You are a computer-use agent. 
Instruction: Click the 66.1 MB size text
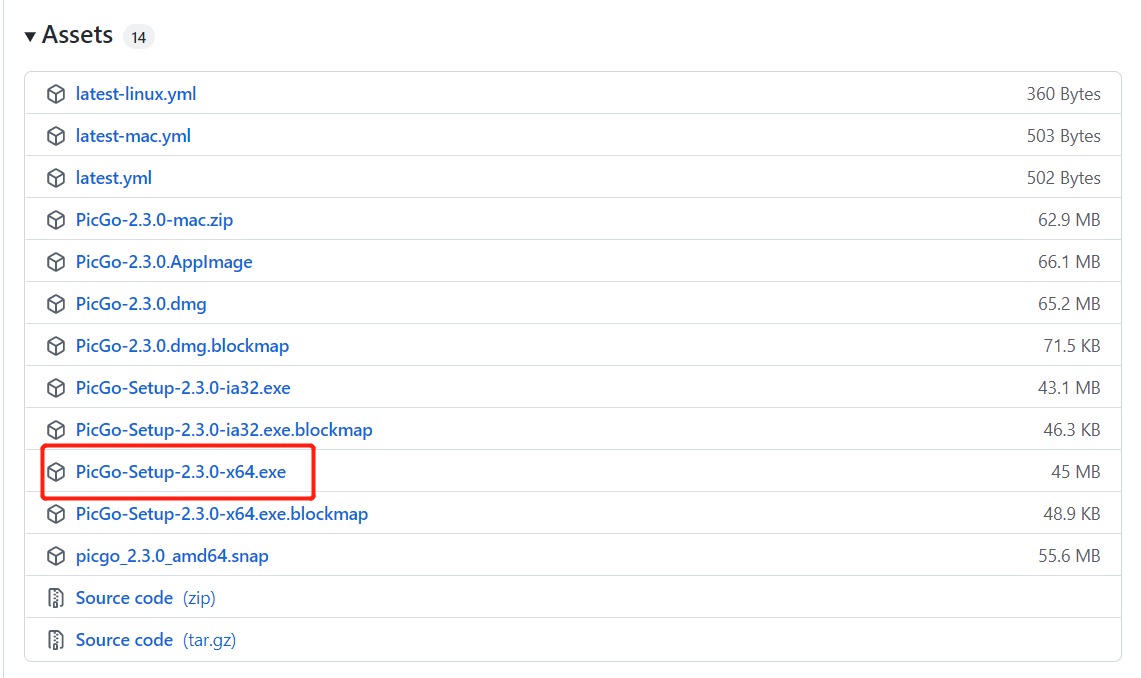point(1069,262)
